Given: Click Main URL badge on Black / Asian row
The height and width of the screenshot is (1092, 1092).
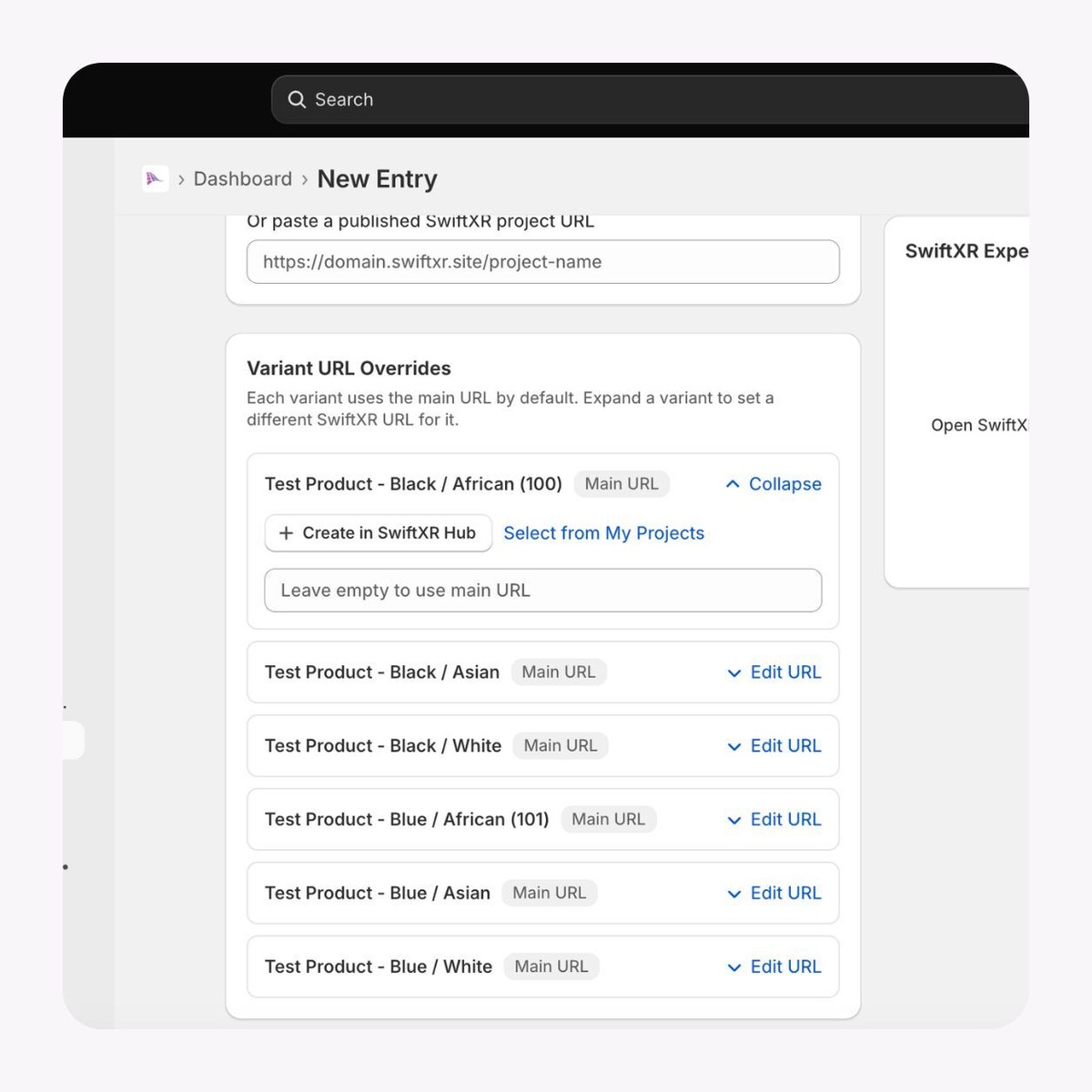Looking at the screenshot, I should pyautogui.click(x=559, y=672).
